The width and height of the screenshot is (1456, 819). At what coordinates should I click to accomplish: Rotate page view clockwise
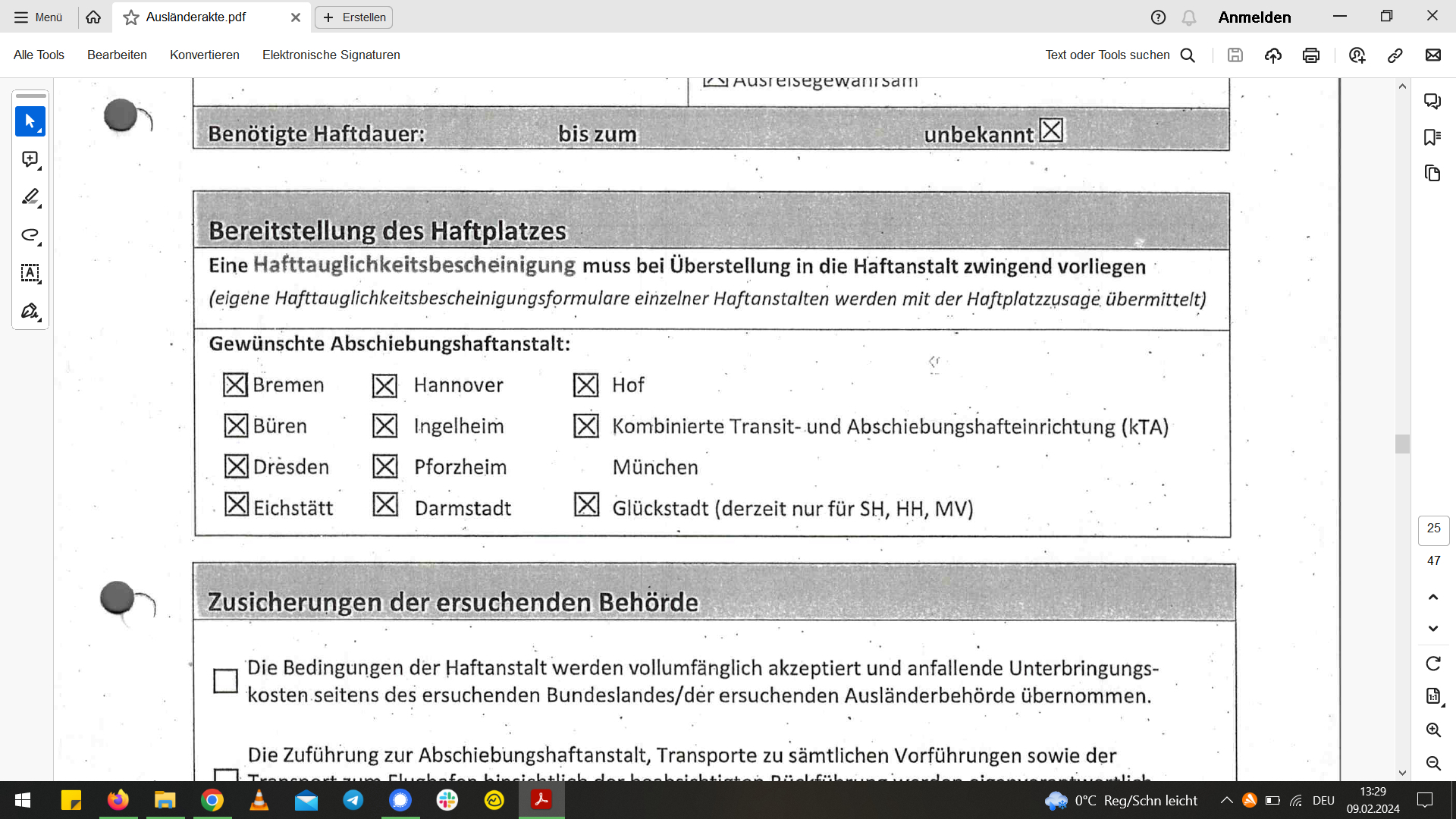[x=1432, y=664]
